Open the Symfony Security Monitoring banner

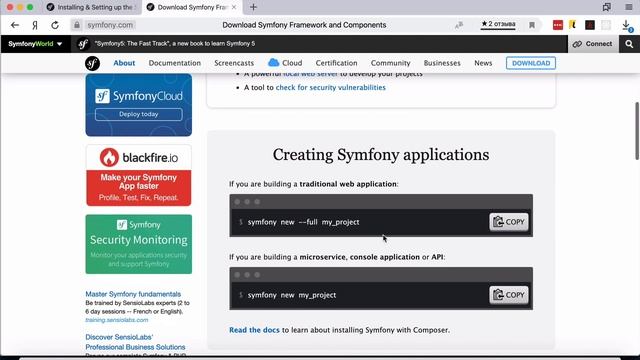[x=139, y=244]
